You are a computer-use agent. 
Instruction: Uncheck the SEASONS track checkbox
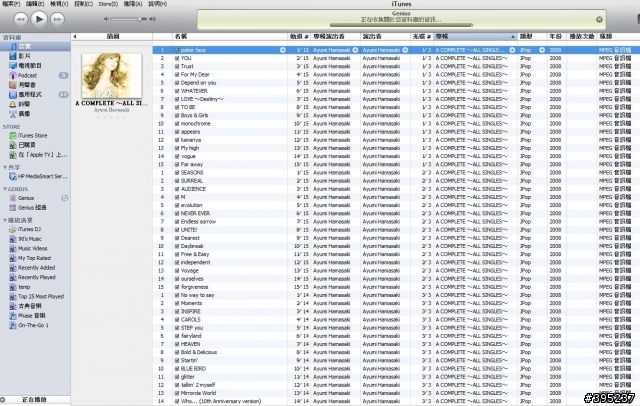[177, 173]
